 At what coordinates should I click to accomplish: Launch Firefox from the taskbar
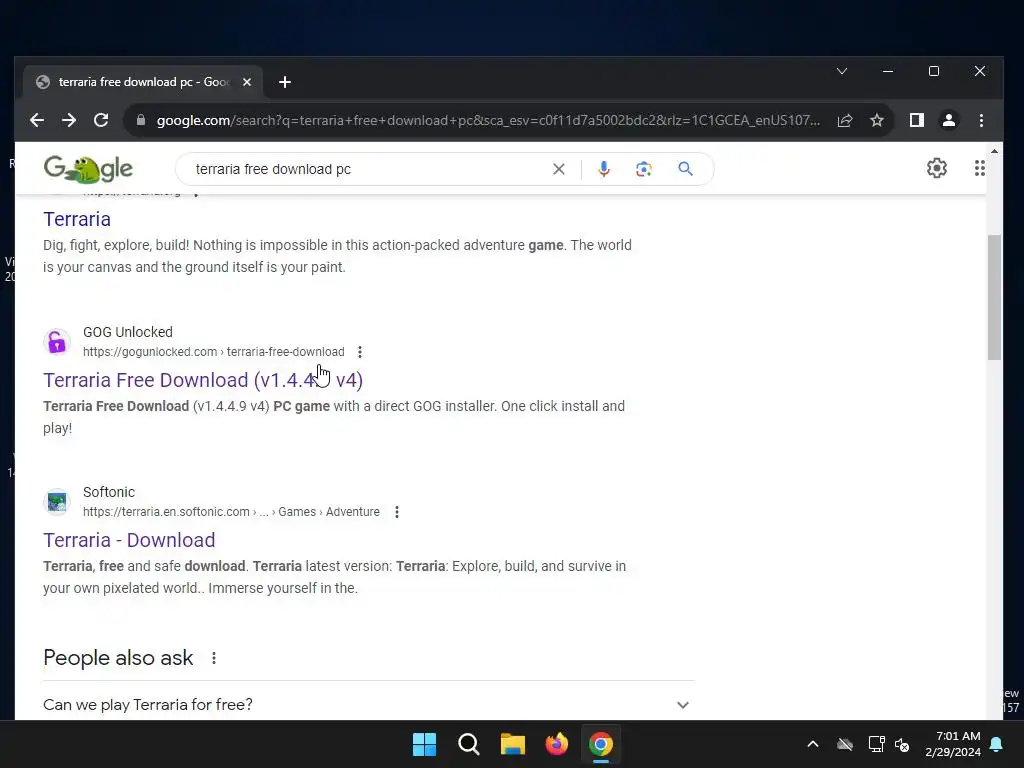coord(556,744)
